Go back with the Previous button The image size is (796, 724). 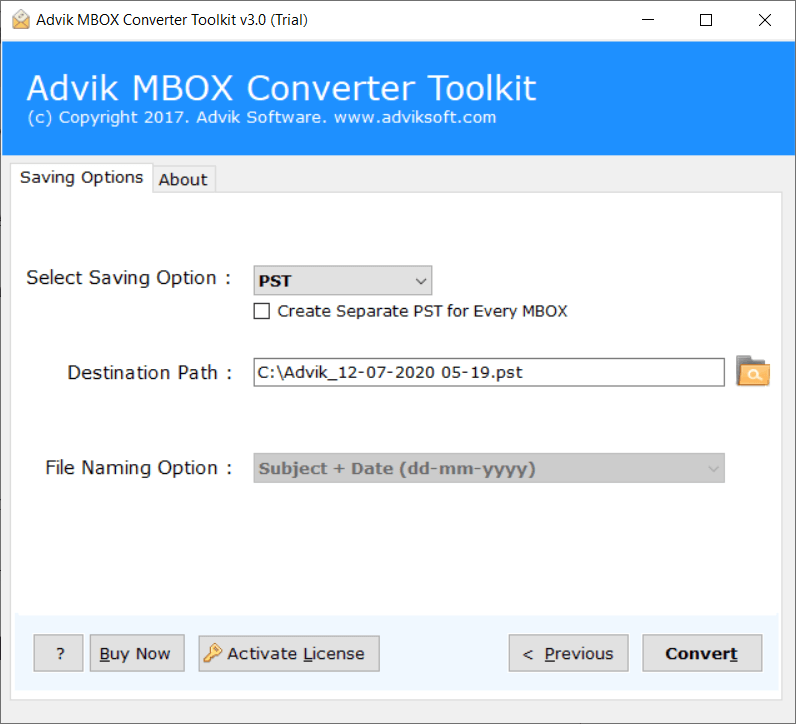(x=568, y=653)
